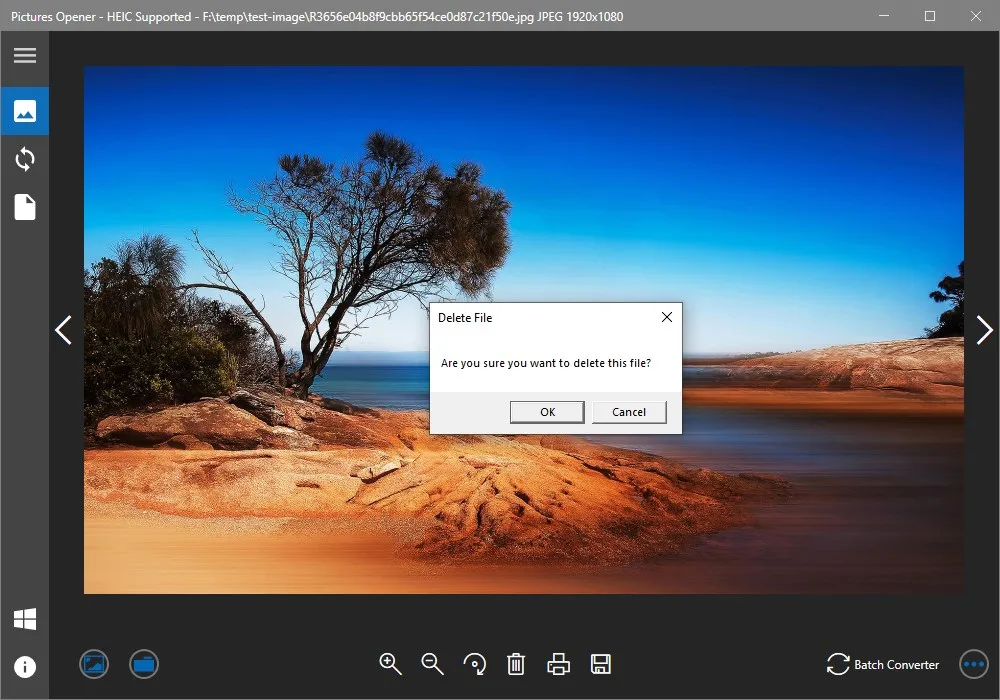Minimize the Pictures Opener window
The image size is (1000, 700).
[x=884, y=16]
